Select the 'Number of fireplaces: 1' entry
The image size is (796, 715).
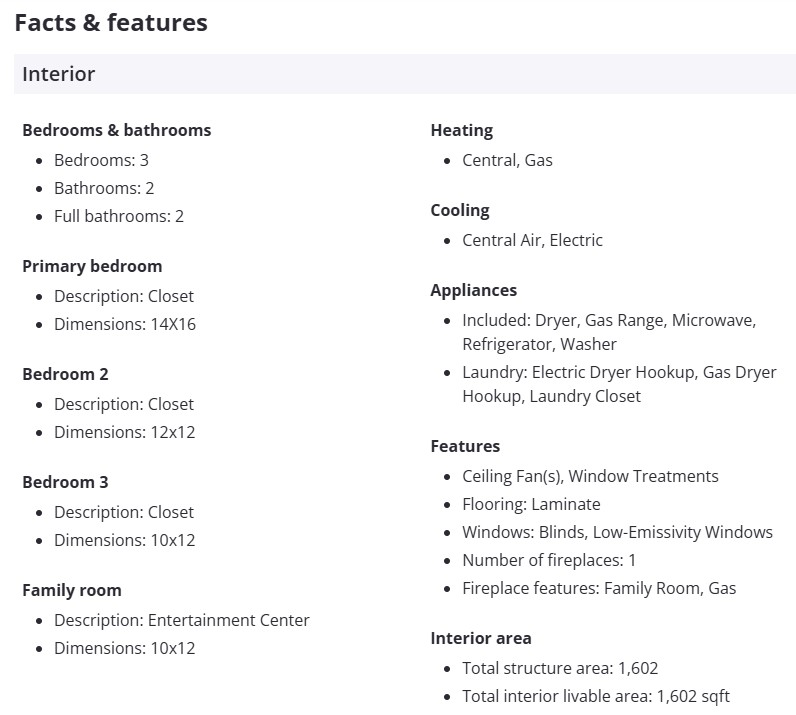[549, 560]
